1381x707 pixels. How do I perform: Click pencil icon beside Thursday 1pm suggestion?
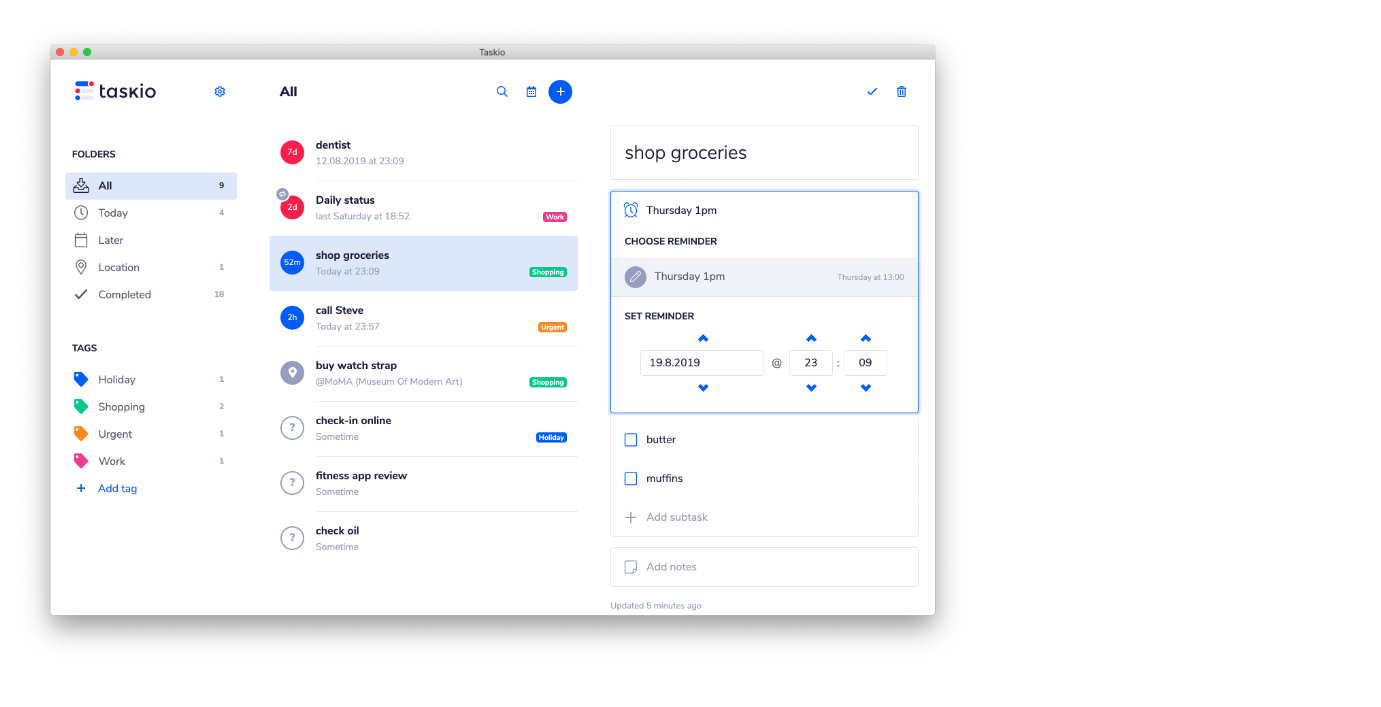[x=635, y=277]
